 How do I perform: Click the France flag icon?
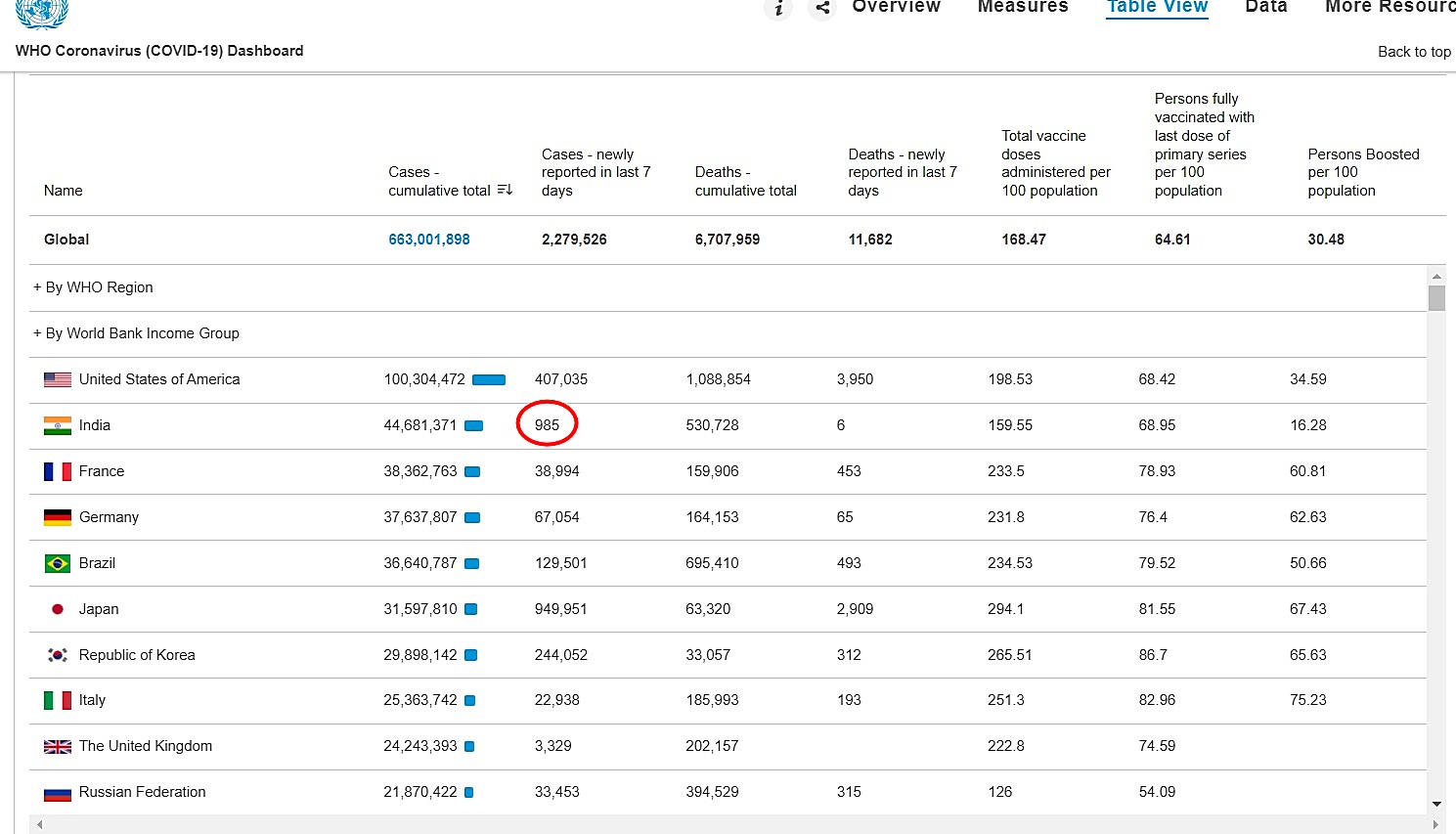click(x=58, y=471)
